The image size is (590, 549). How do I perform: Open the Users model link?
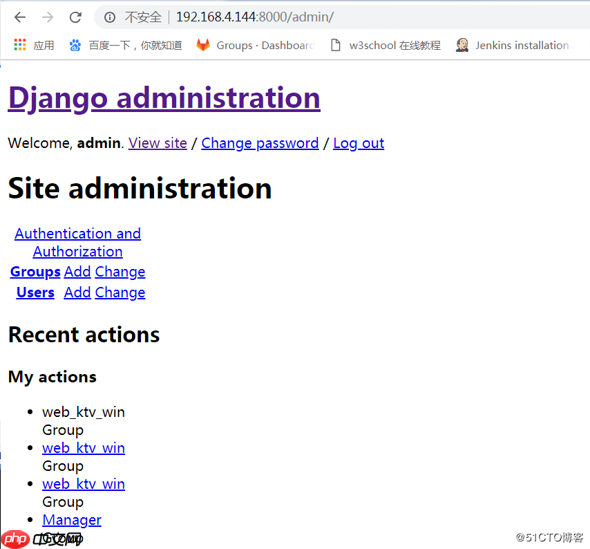(35, 292)
